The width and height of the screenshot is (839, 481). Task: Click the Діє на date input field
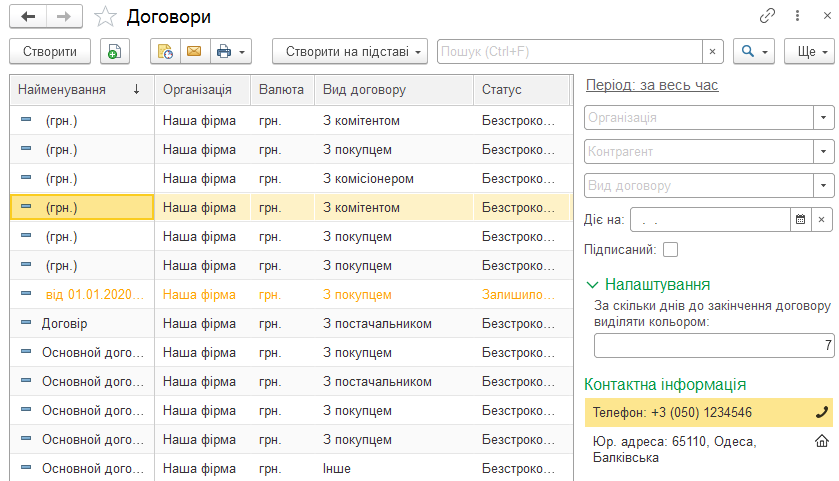[710, 219]
